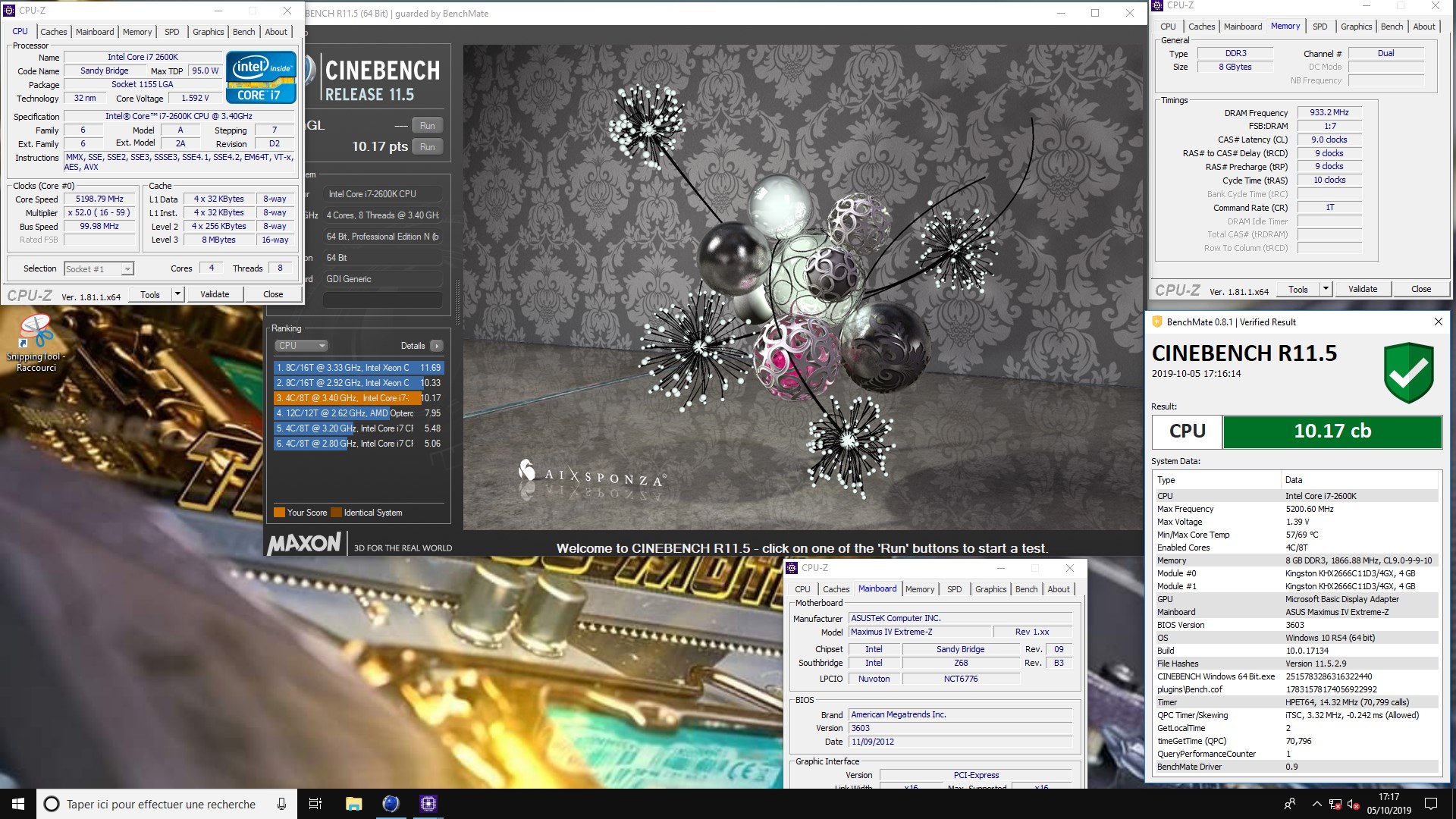Open the Graphics tab in the top-left CPU-Z window
Screen dimensions: 1456x819
[208, 32]
